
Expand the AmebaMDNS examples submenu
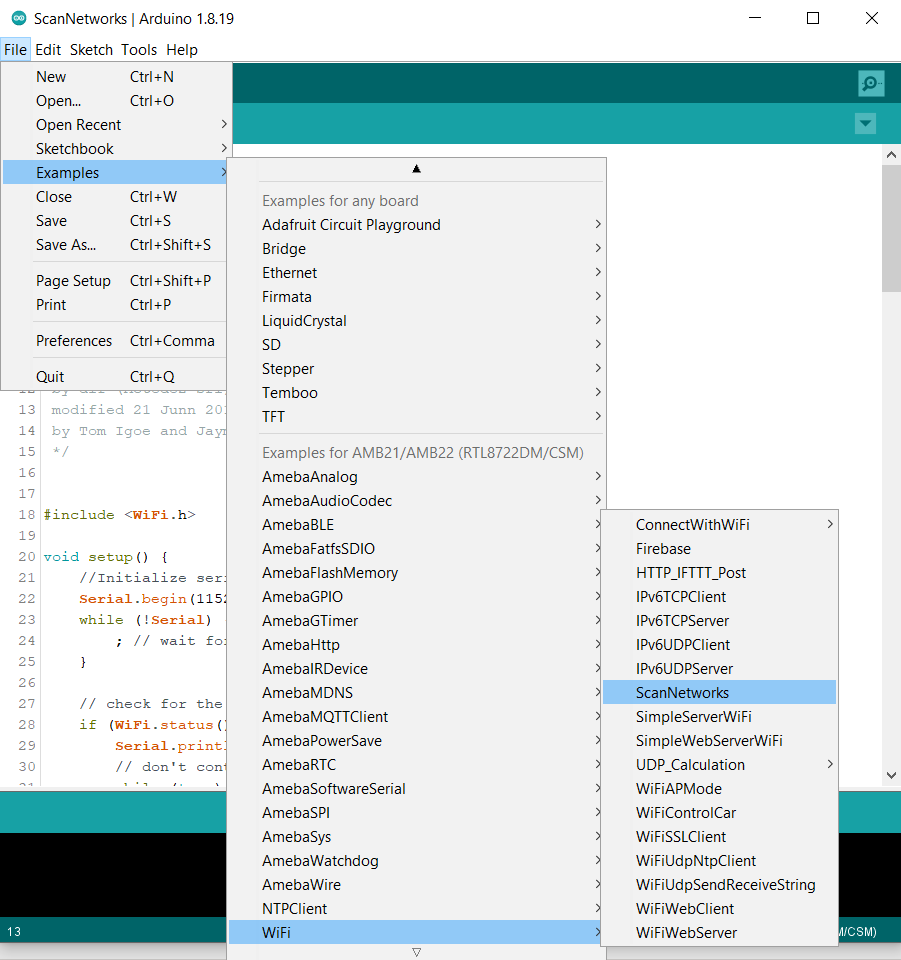416,692
